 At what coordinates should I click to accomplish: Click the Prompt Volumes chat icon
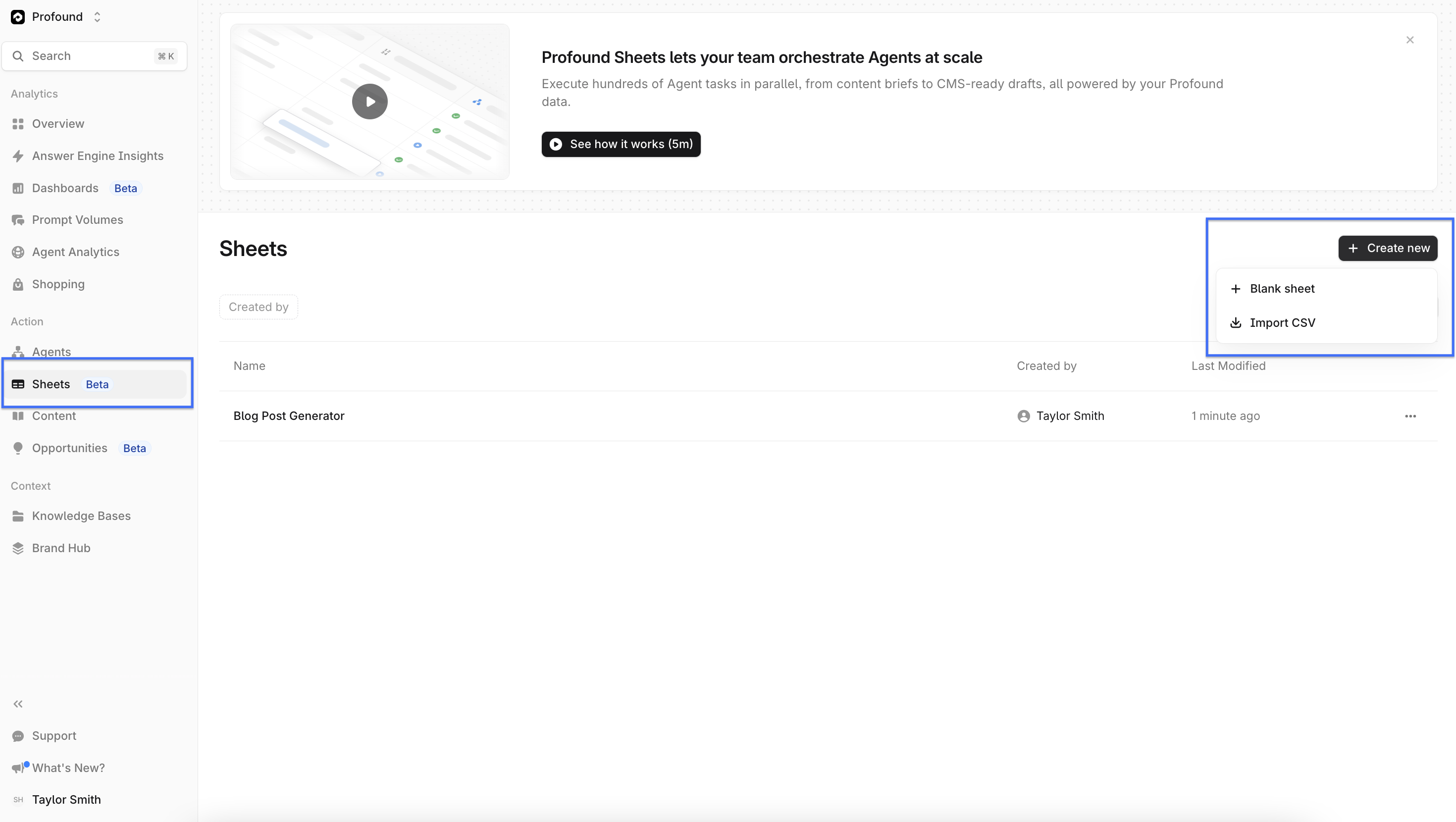[x=18, y=220]
